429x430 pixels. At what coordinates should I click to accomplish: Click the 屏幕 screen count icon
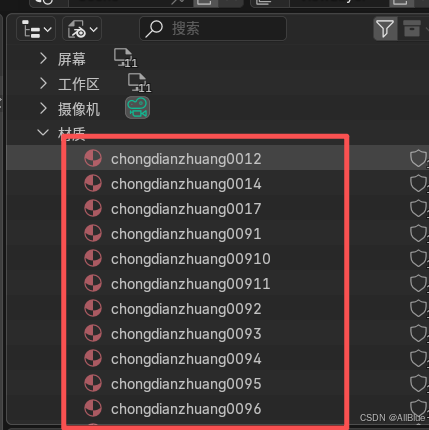125,58
